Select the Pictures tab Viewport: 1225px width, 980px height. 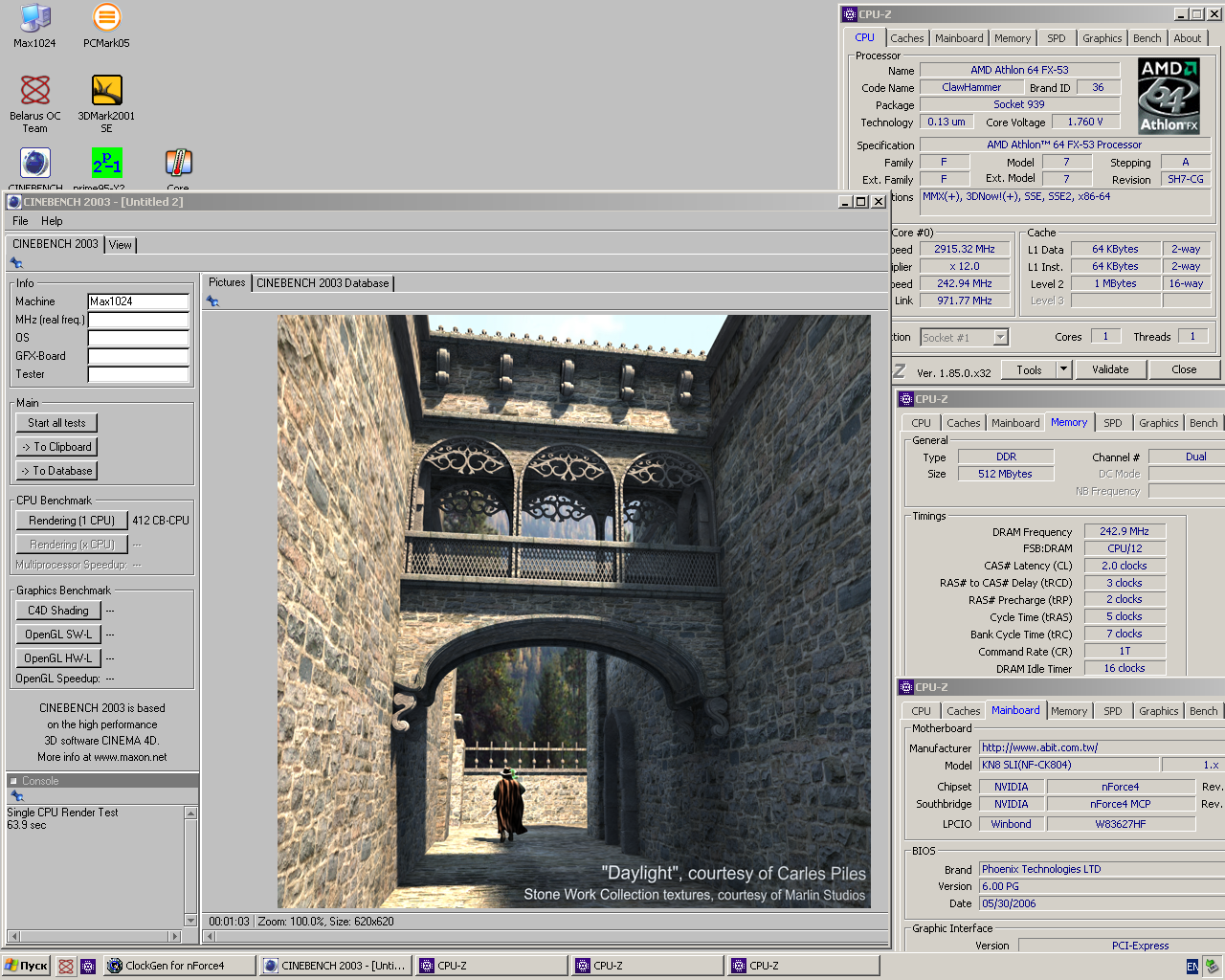point(227,282)
